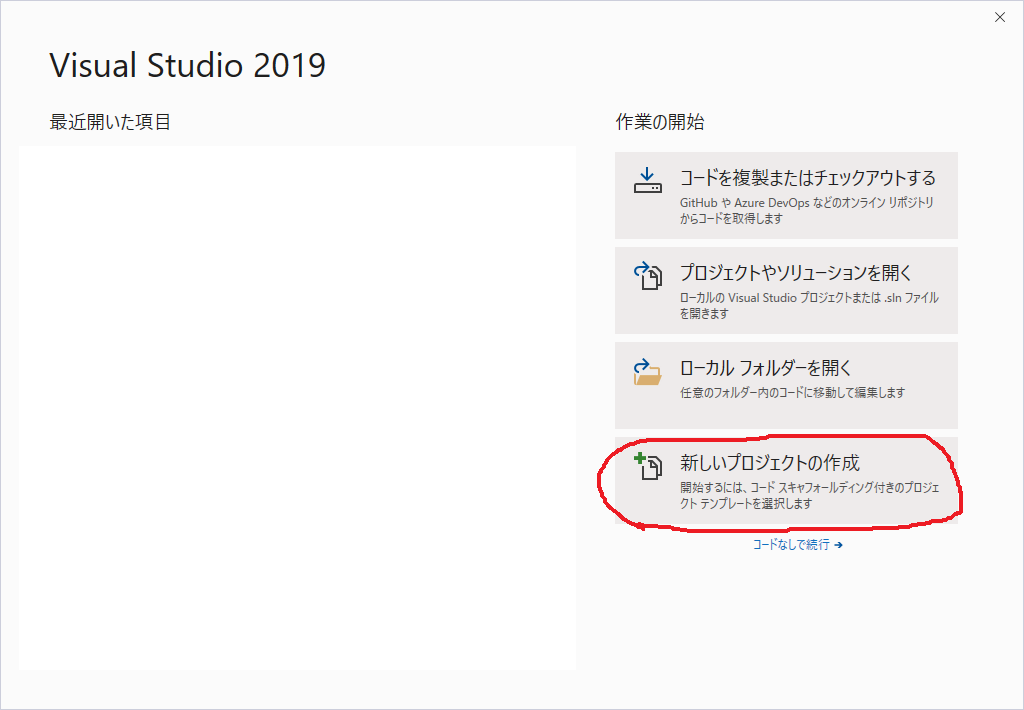Follow the コードなしで続行 link

[x=790, y=545]
